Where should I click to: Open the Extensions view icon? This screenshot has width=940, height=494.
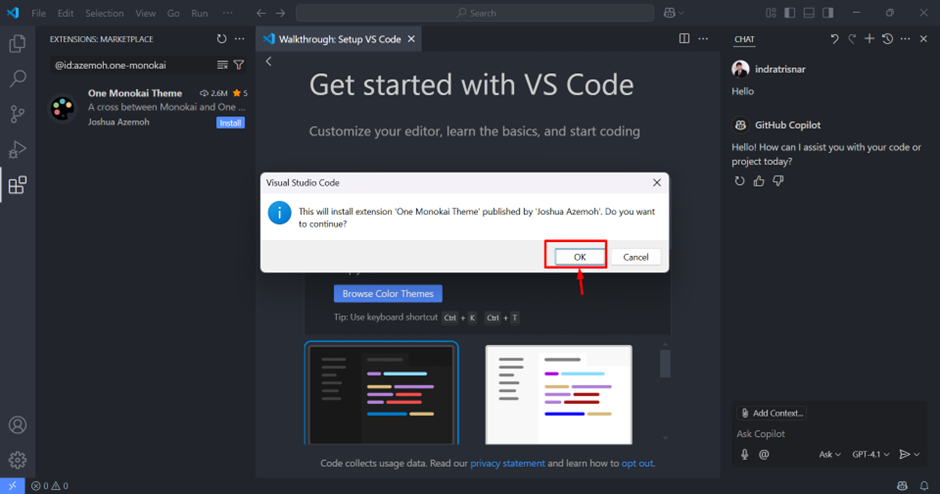(17, 185)
